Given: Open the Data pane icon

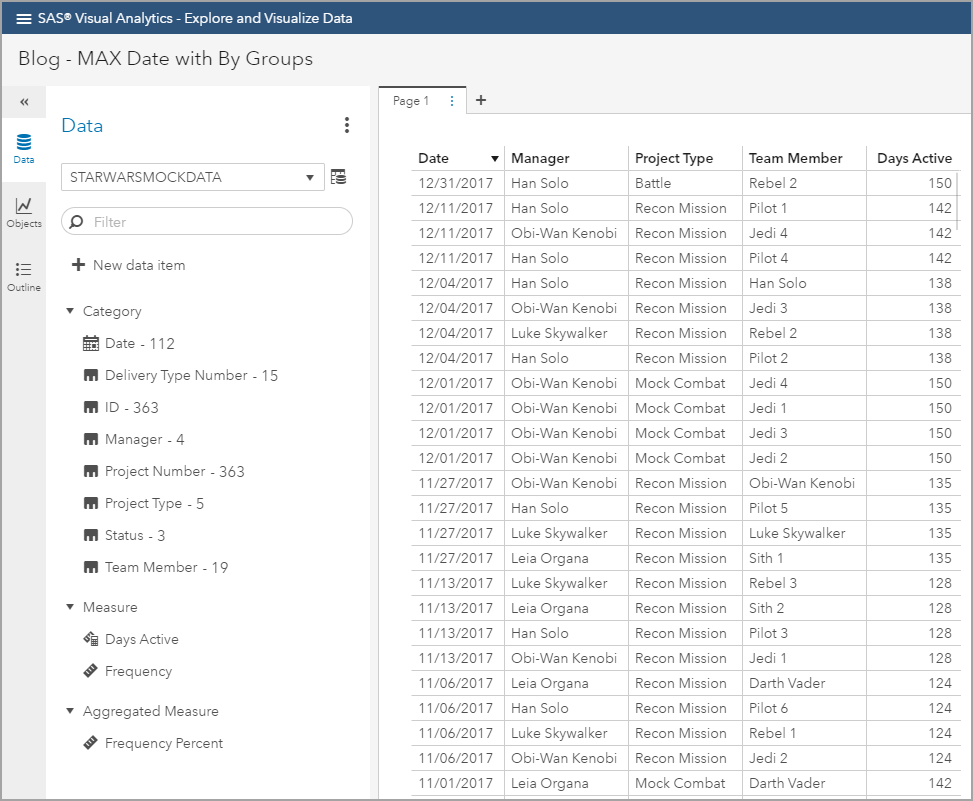Looking at the screenshot, I should click(23, 148).
